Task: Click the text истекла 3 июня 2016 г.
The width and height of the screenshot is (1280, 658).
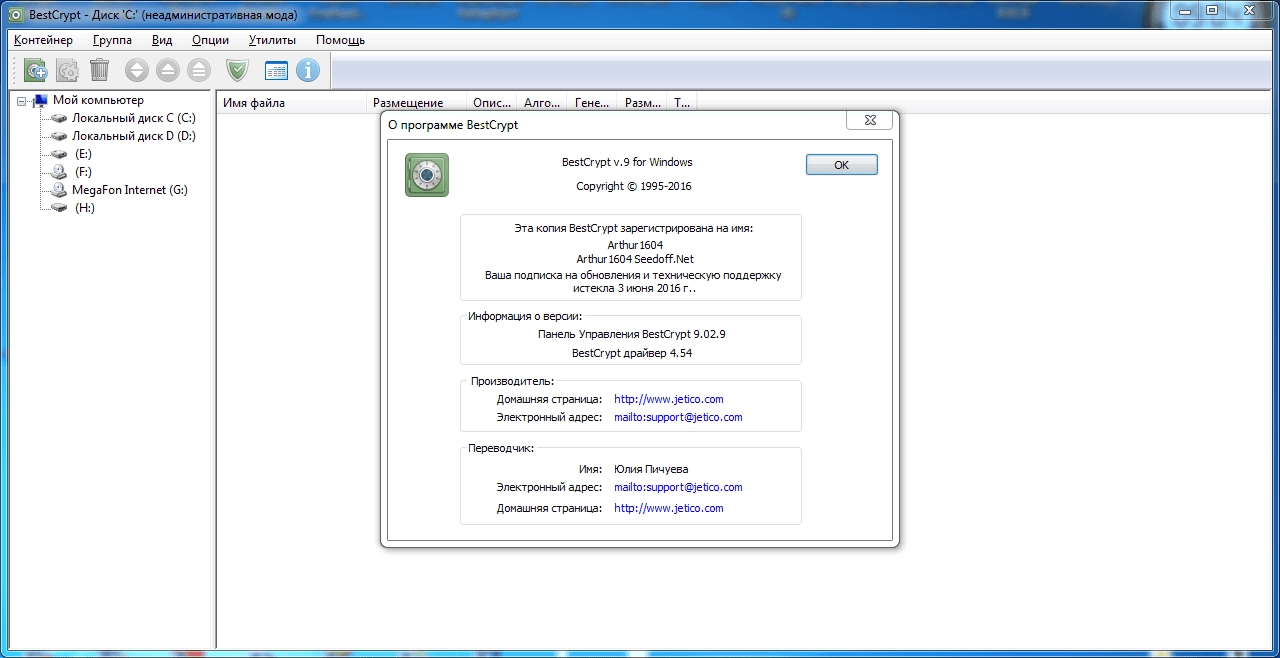Action: (634, 288)
